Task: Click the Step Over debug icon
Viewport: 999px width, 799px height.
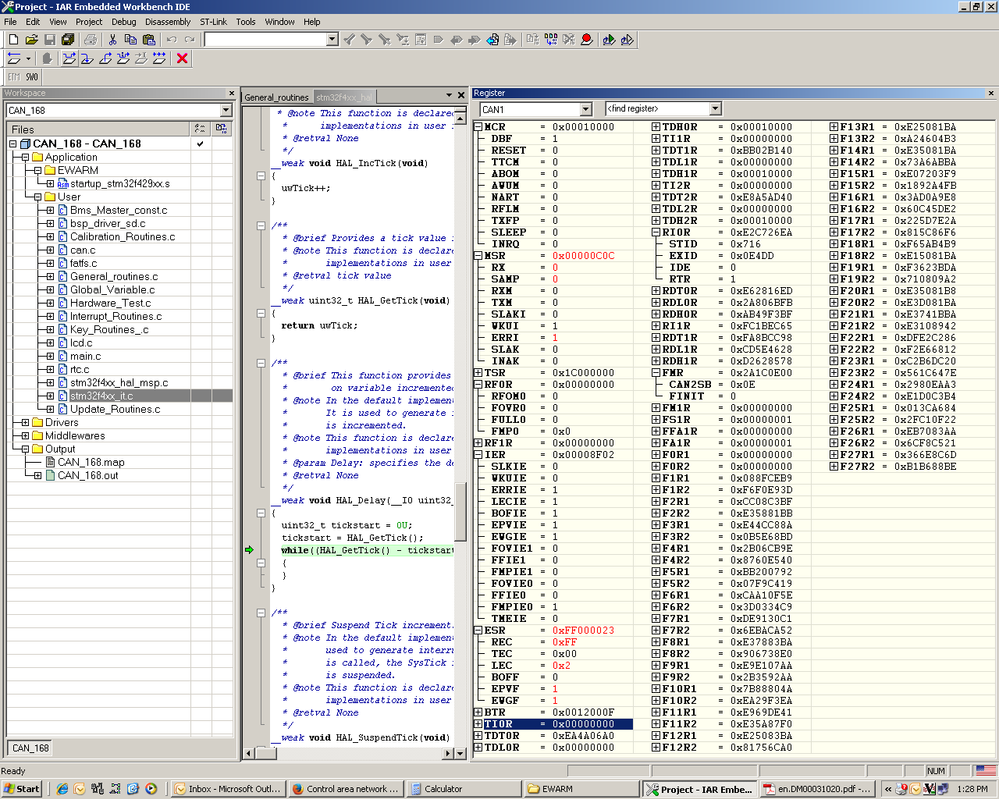Action: [69, 59]
